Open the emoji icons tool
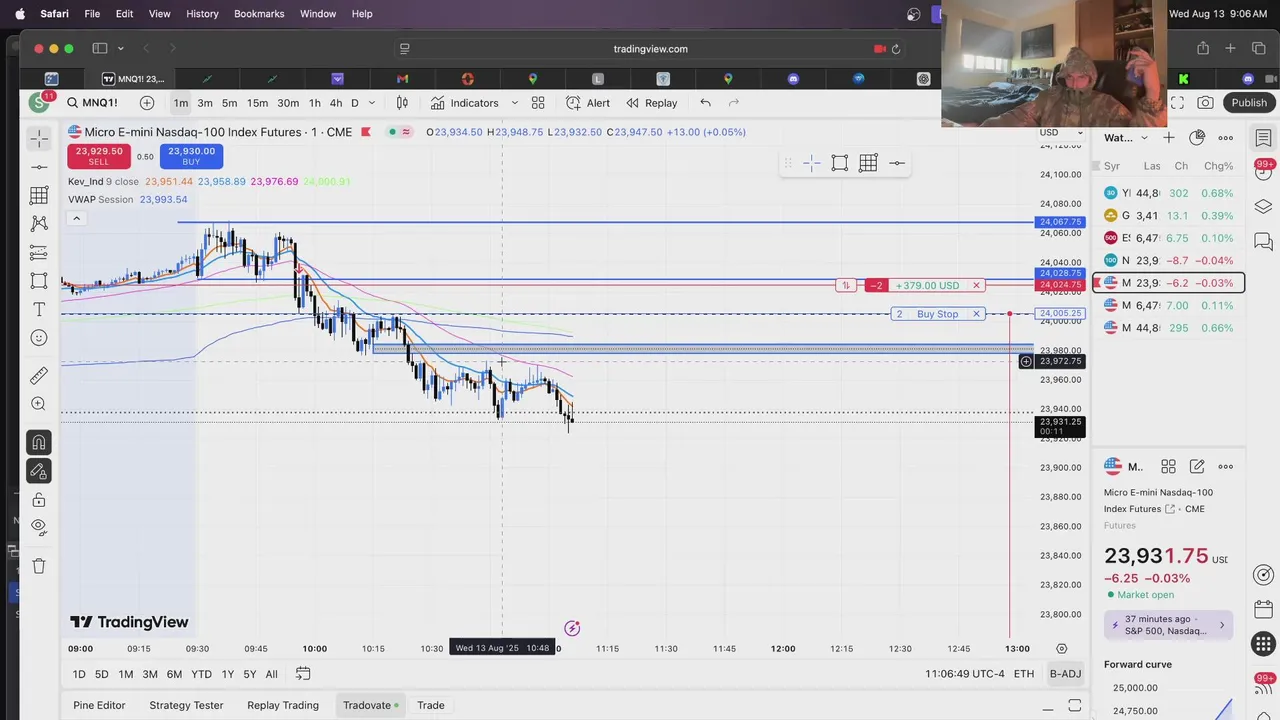 [x=39, y=338]
